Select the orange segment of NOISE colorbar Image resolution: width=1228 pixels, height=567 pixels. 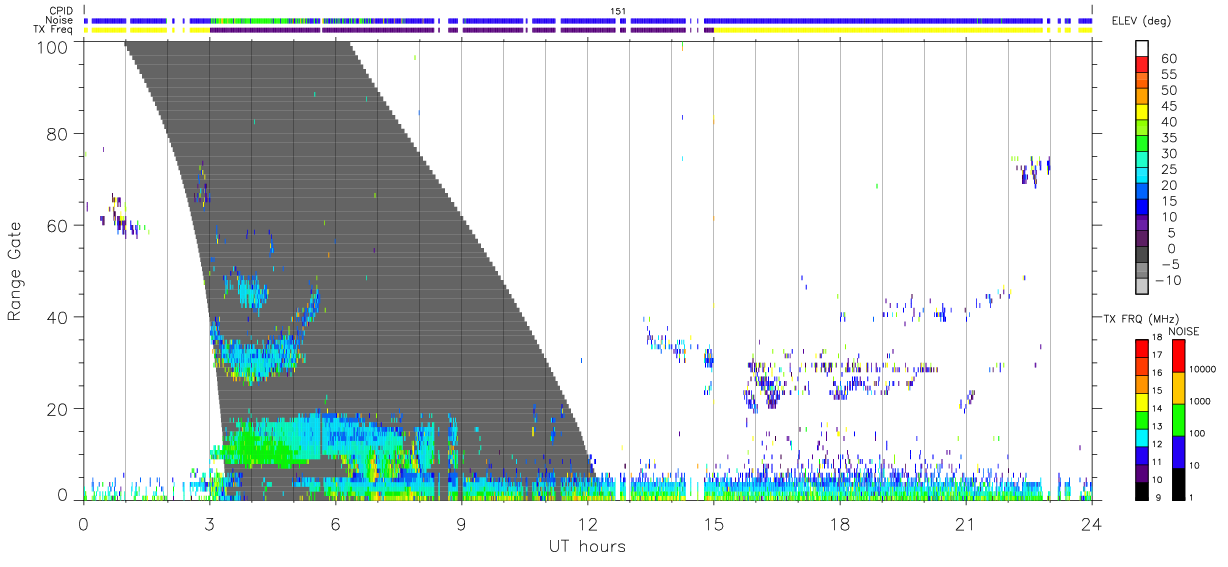tap(1179, 388)
